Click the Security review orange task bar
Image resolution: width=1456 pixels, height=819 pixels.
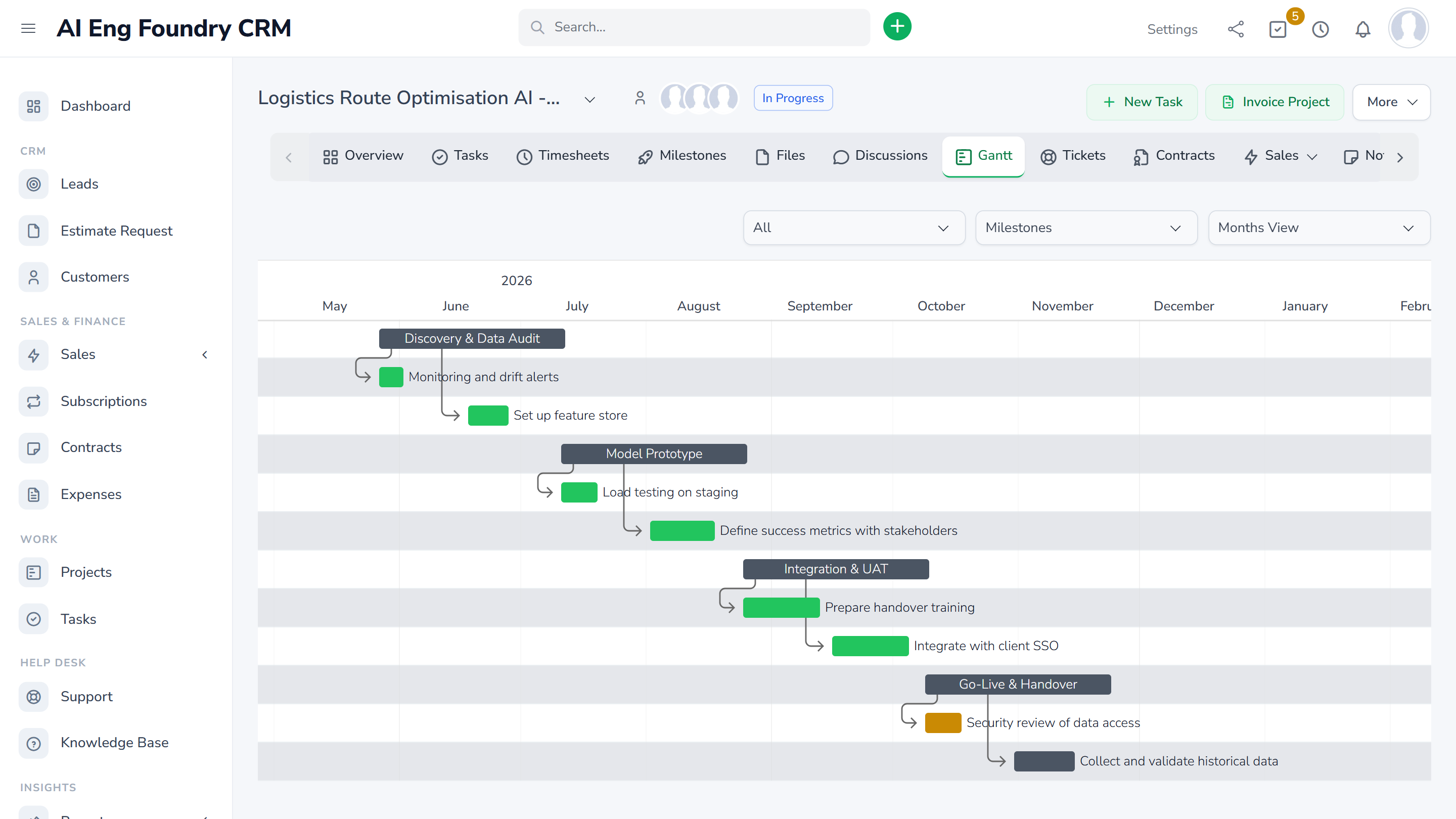943,723
